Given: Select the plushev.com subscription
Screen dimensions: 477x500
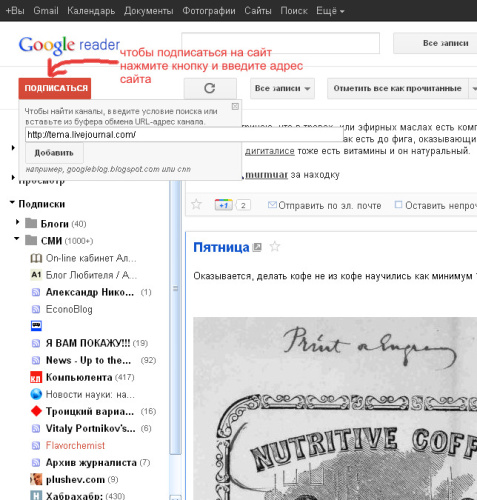Looking at the screenshot, I should coord(75,480).
